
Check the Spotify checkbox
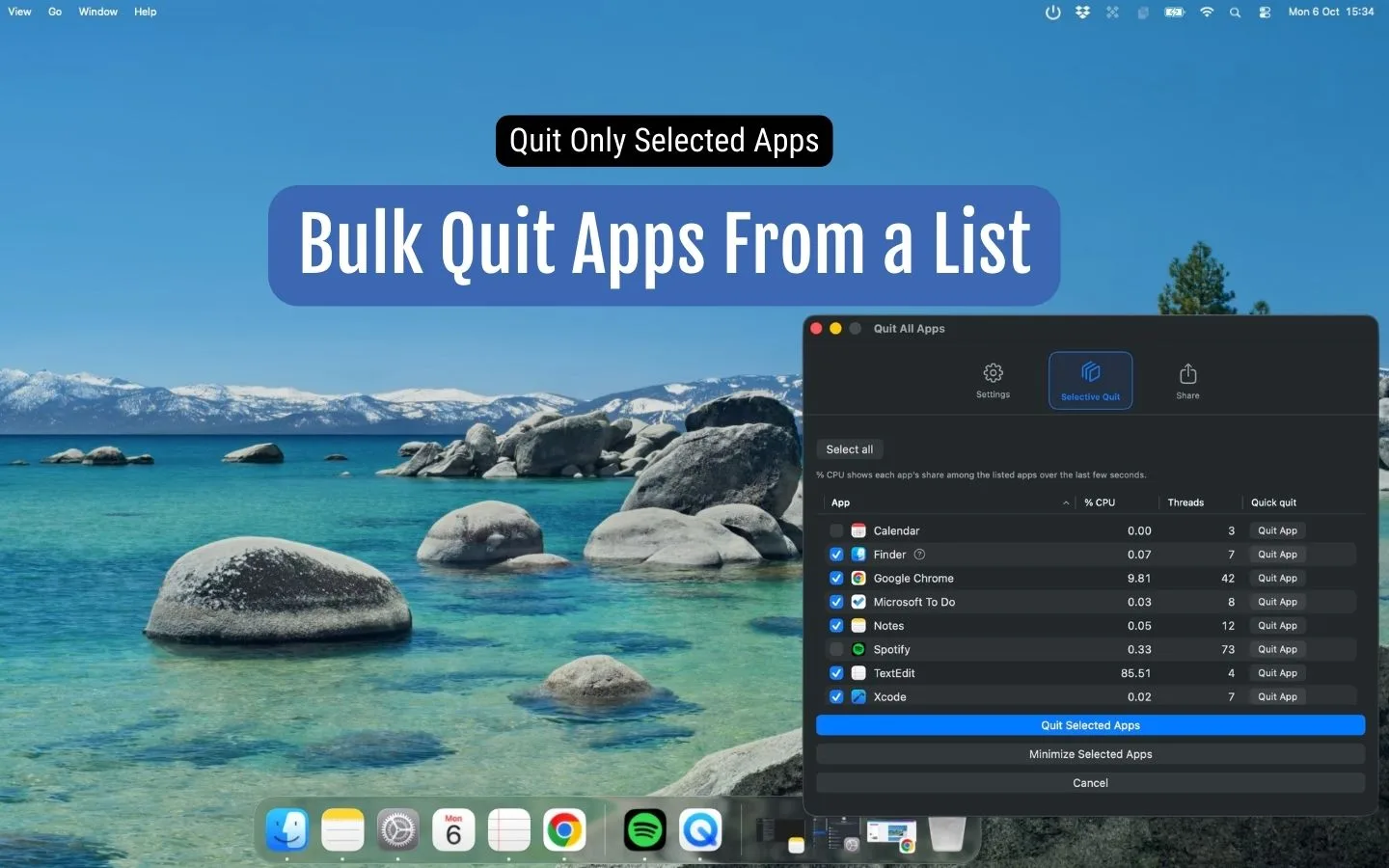(836, 649)
